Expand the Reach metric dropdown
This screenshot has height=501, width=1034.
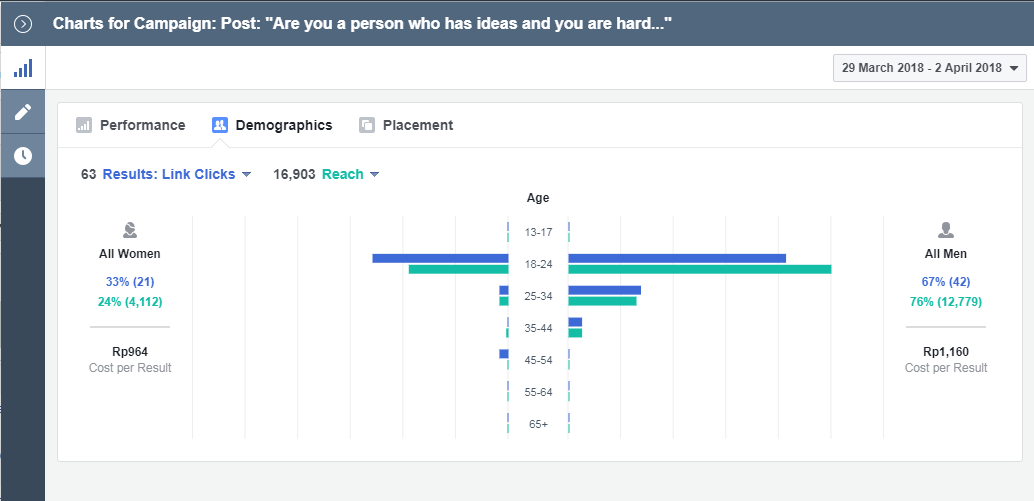coord(350,175)
